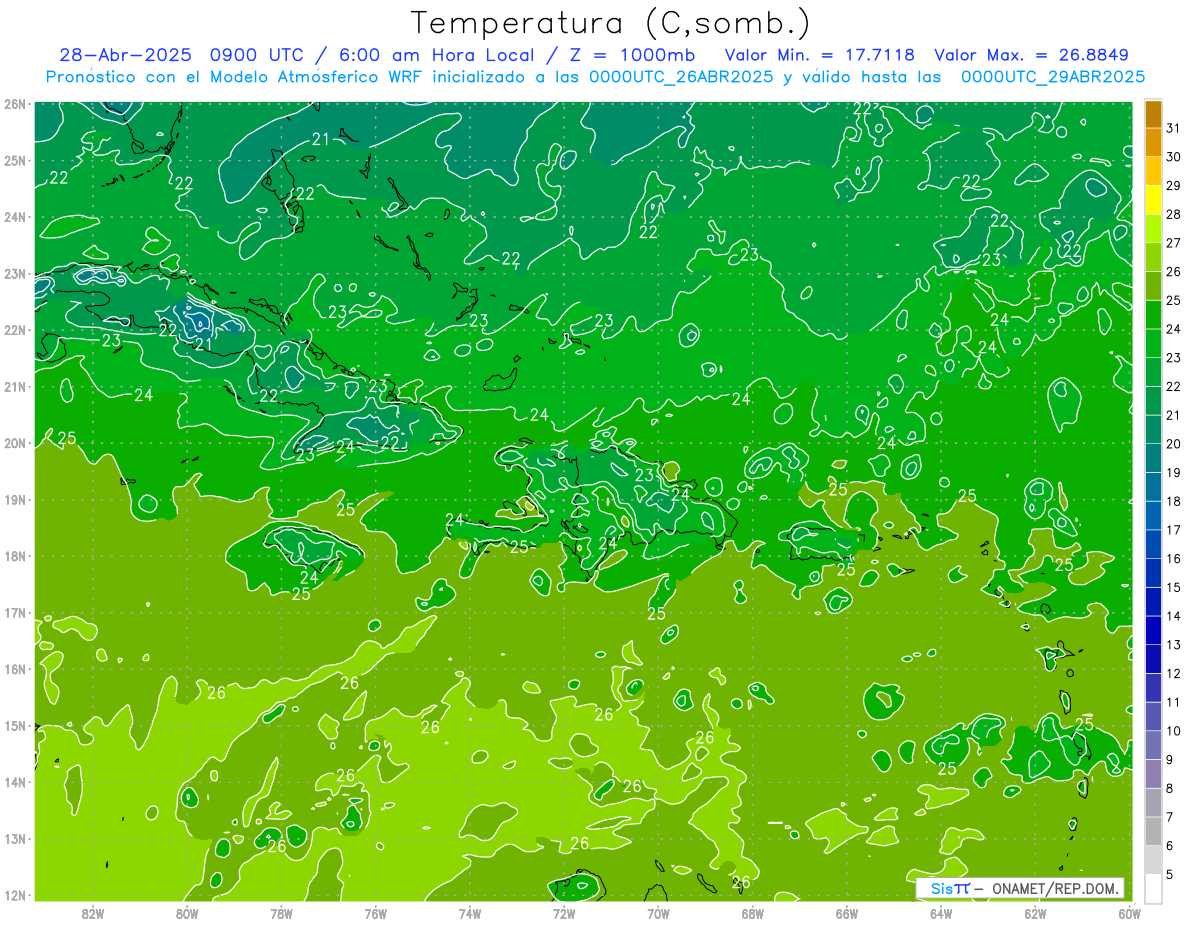Click the "ONAMET/REP.DOM." credit label
The height and width of the screenshot is (927, 1200).
tap(1056, 888)
